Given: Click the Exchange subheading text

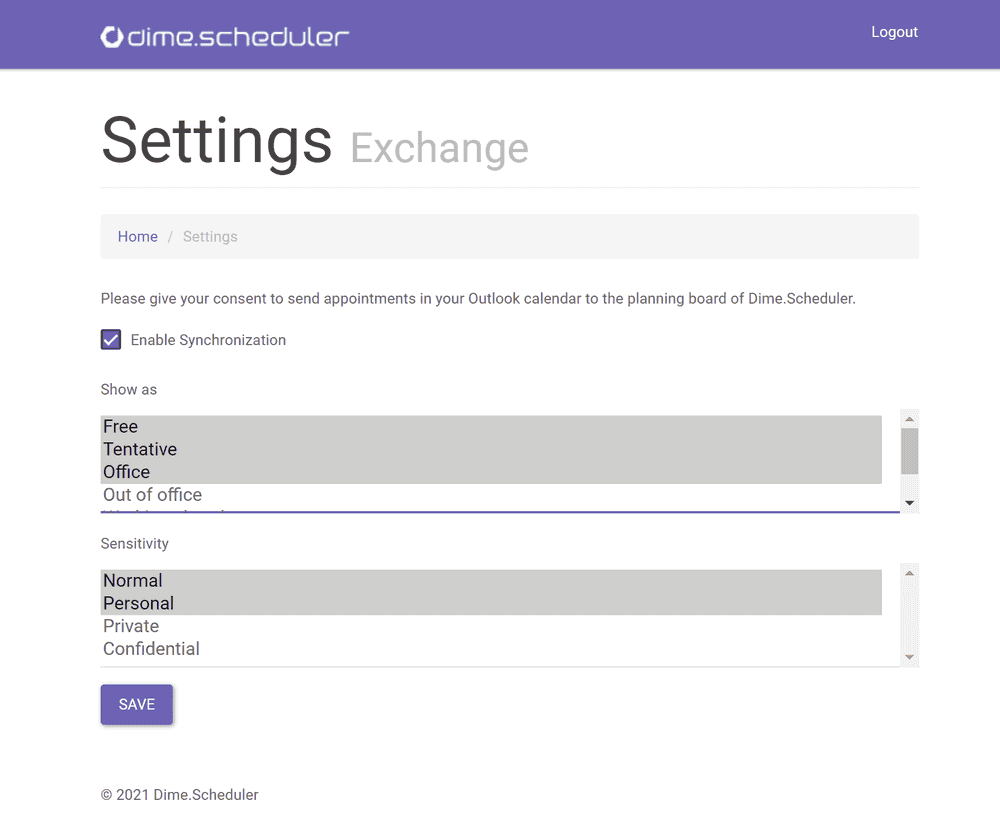Looking at the screenshot, I should point(439,149).
